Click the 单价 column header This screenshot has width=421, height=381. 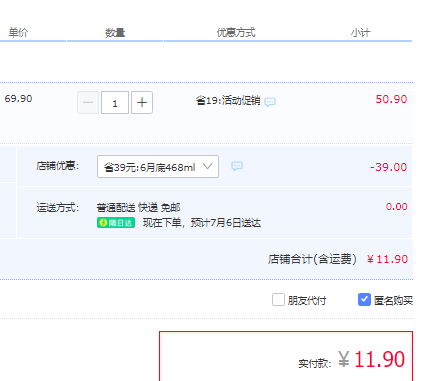pos(18,33)
